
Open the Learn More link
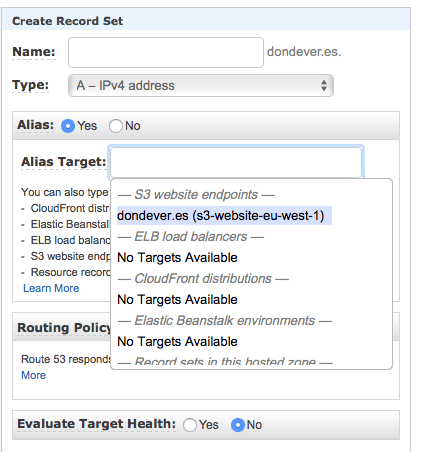point(51,288)
